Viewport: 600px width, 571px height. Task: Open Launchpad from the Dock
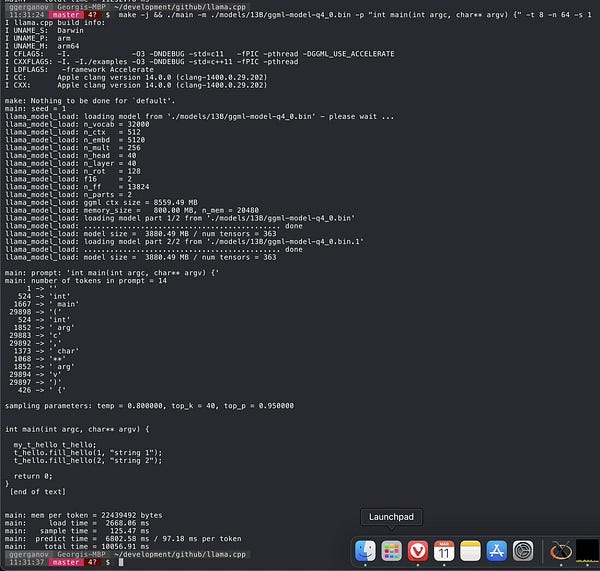click(391, 551)
